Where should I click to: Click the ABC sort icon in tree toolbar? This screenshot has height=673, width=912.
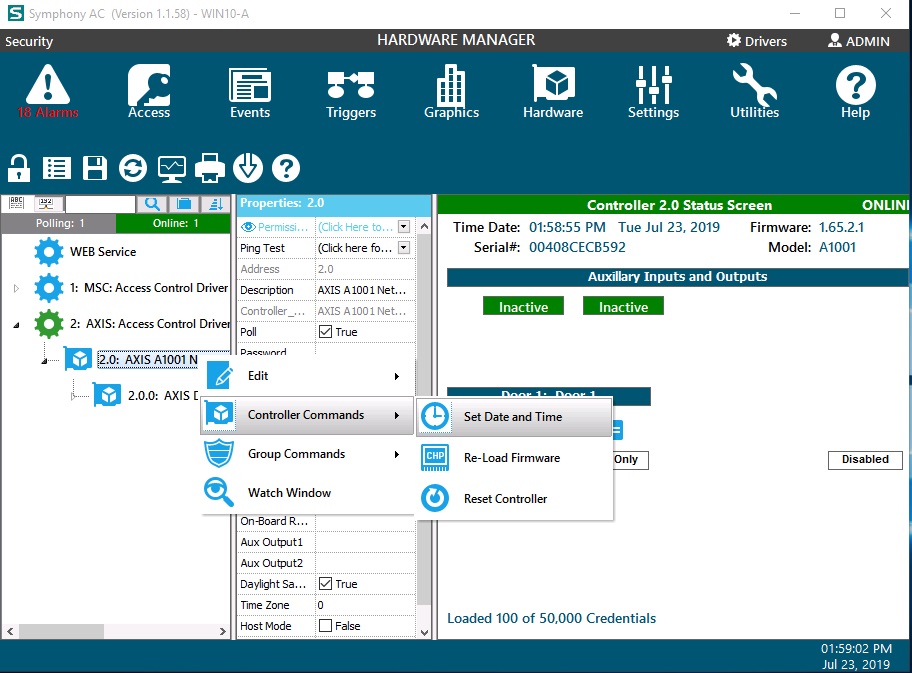(16, 204)
